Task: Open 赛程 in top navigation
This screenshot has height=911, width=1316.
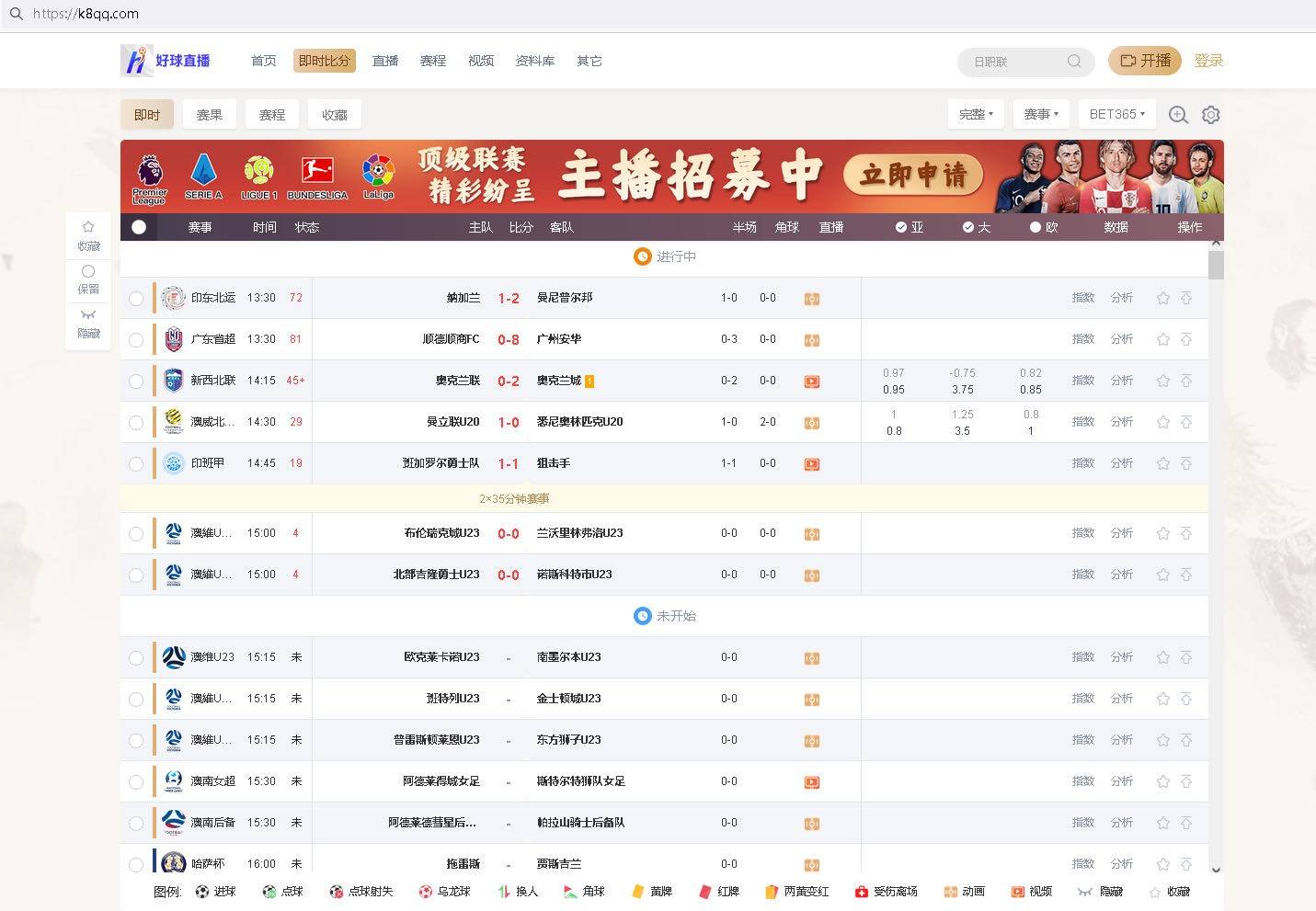Action: pyautogui.click(x=433, y=61)
